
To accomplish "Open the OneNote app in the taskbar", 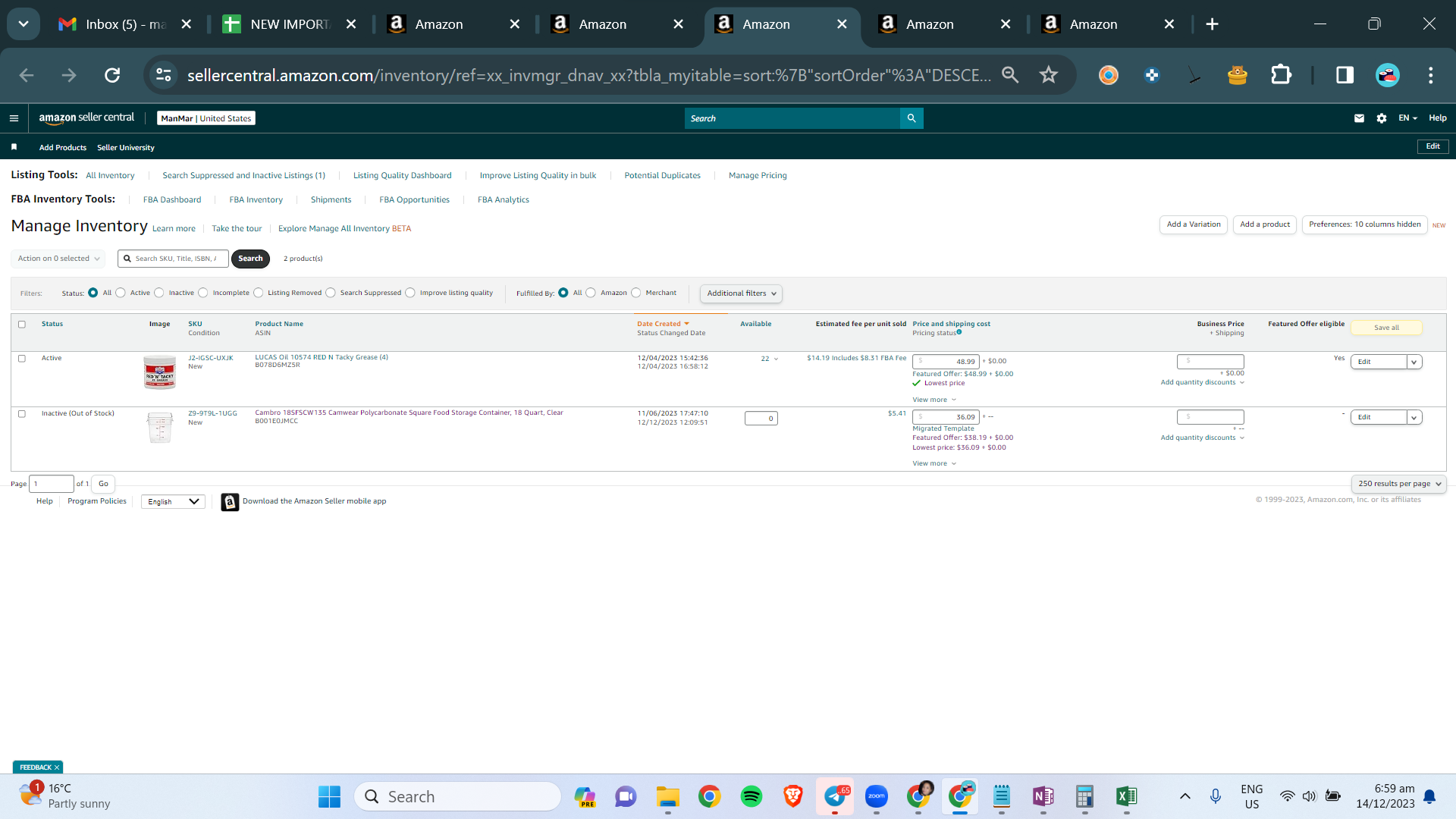I will click(1043, 797).
